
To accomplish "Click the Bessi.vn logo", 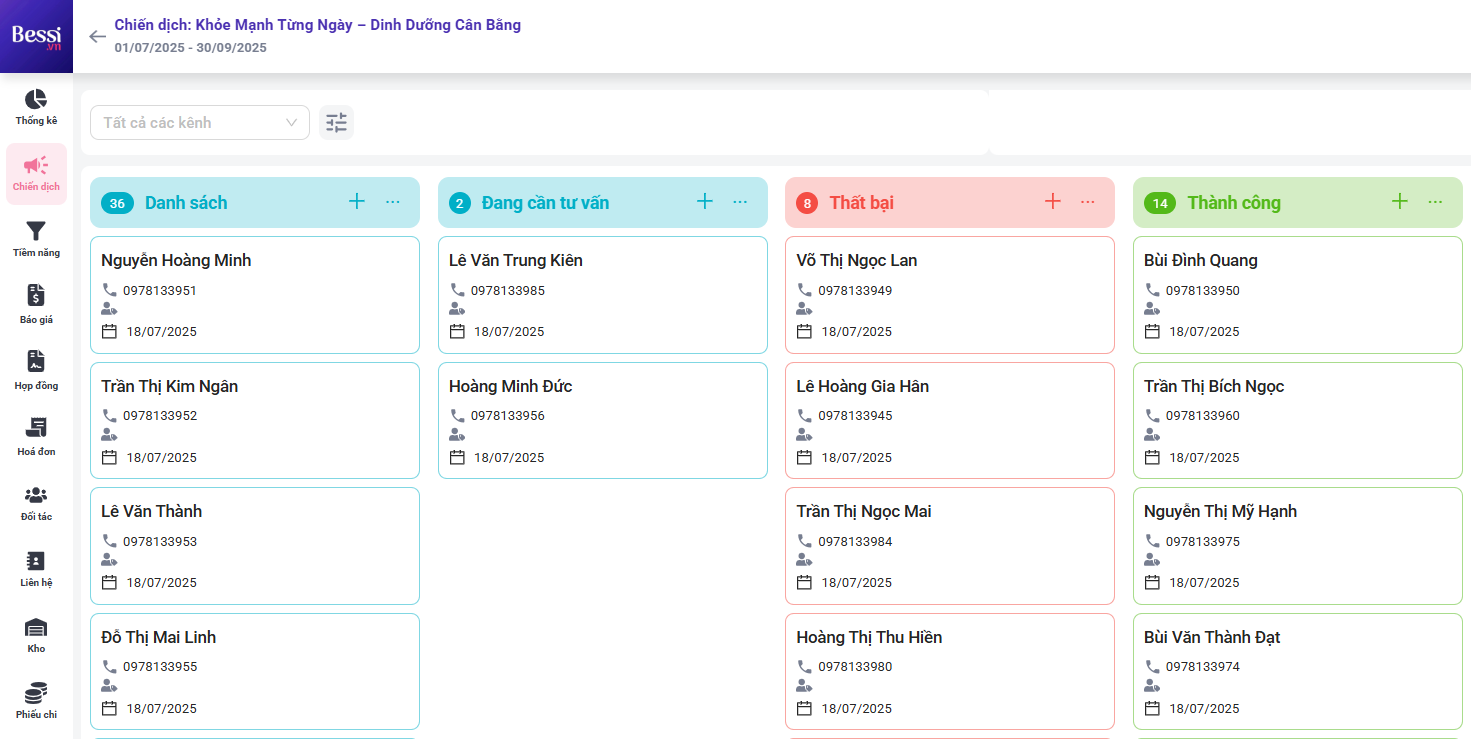I will pos(36,37).
